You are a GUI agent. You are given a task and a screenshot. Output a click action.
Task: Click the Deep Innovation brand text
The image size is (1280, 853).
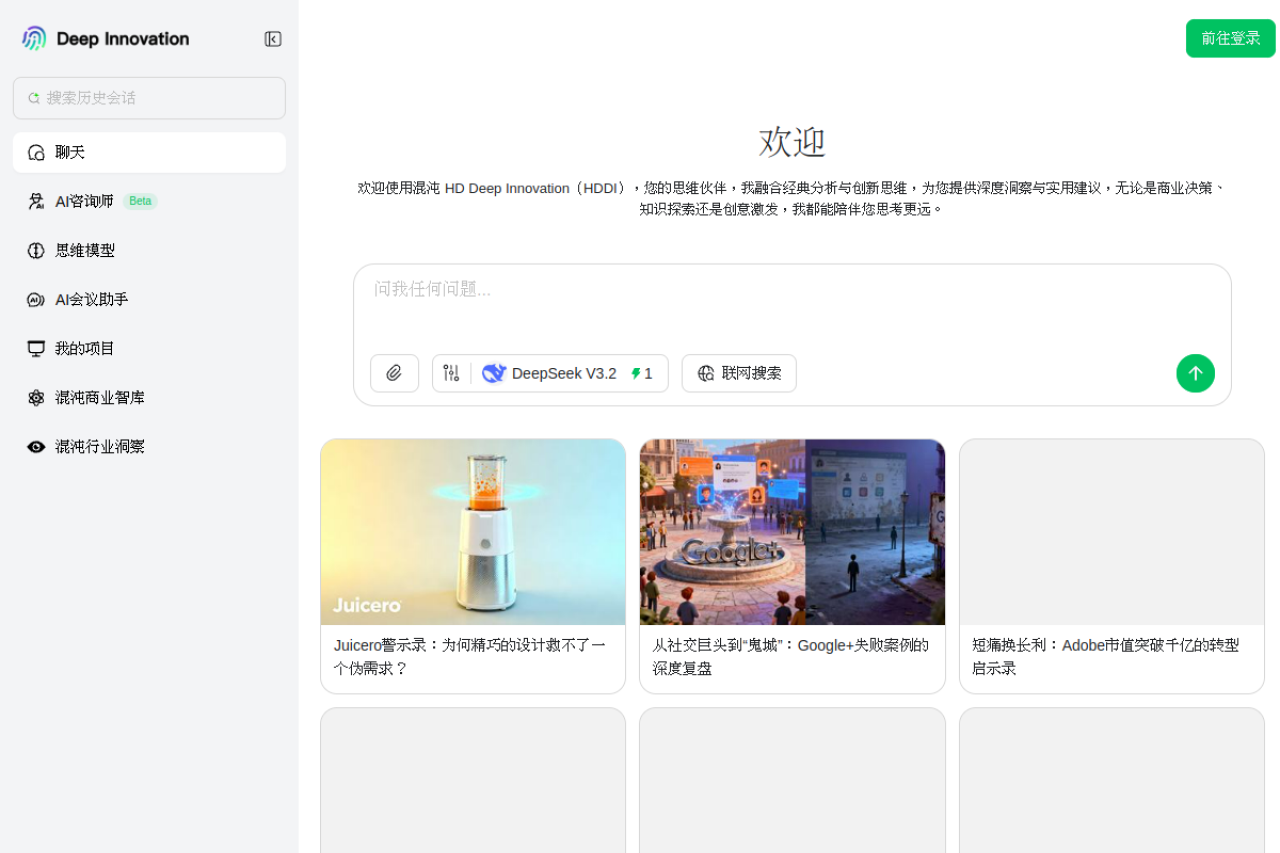[x=123, y=39]
